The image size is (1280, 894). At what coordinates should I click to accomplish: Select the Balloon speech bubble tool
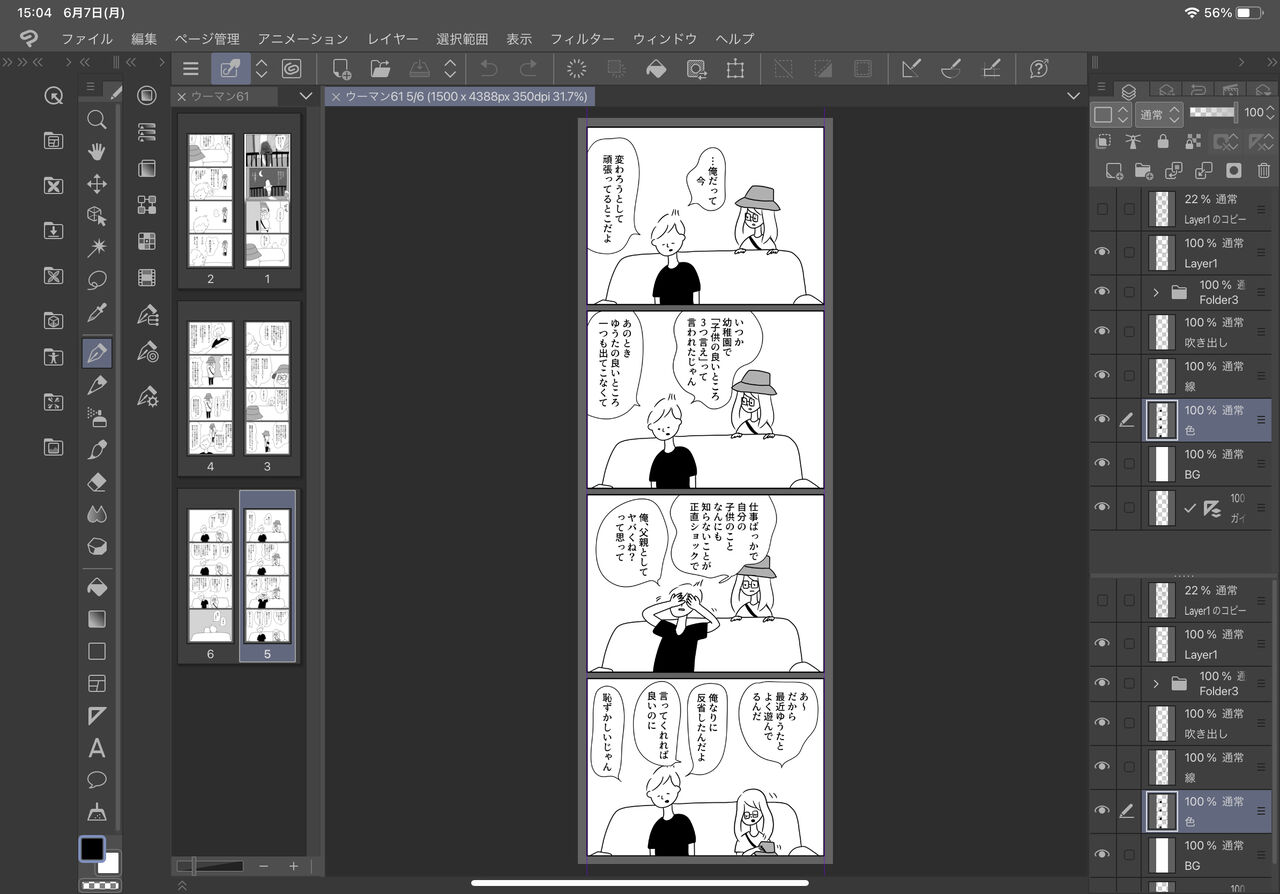pyautogui.click(x=97, y=779)
